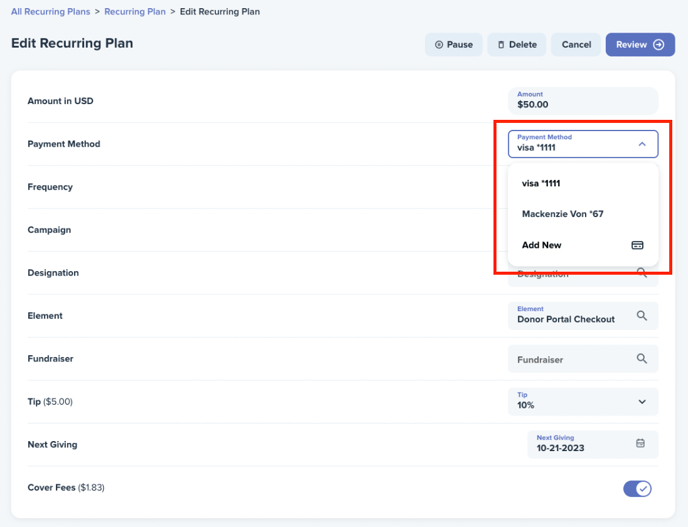The image size is (688, 527).
Task: Click the Next Giving date field 10-21-2023
Action: [593, 445]
